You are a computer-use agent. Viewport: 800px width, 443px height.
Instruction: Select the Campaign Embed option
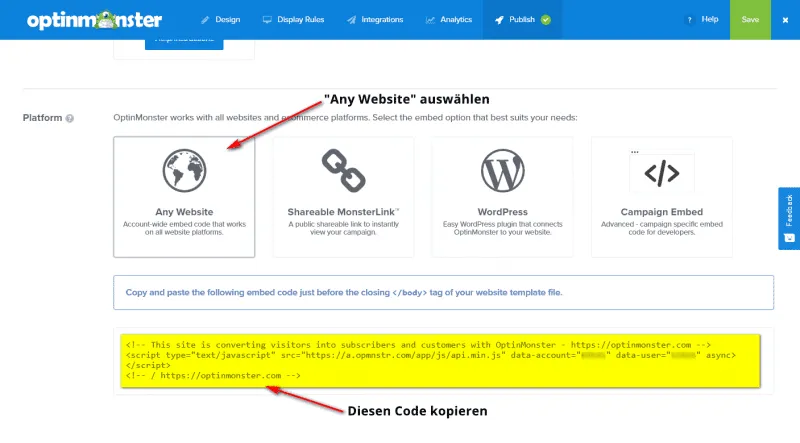(662, 197)
